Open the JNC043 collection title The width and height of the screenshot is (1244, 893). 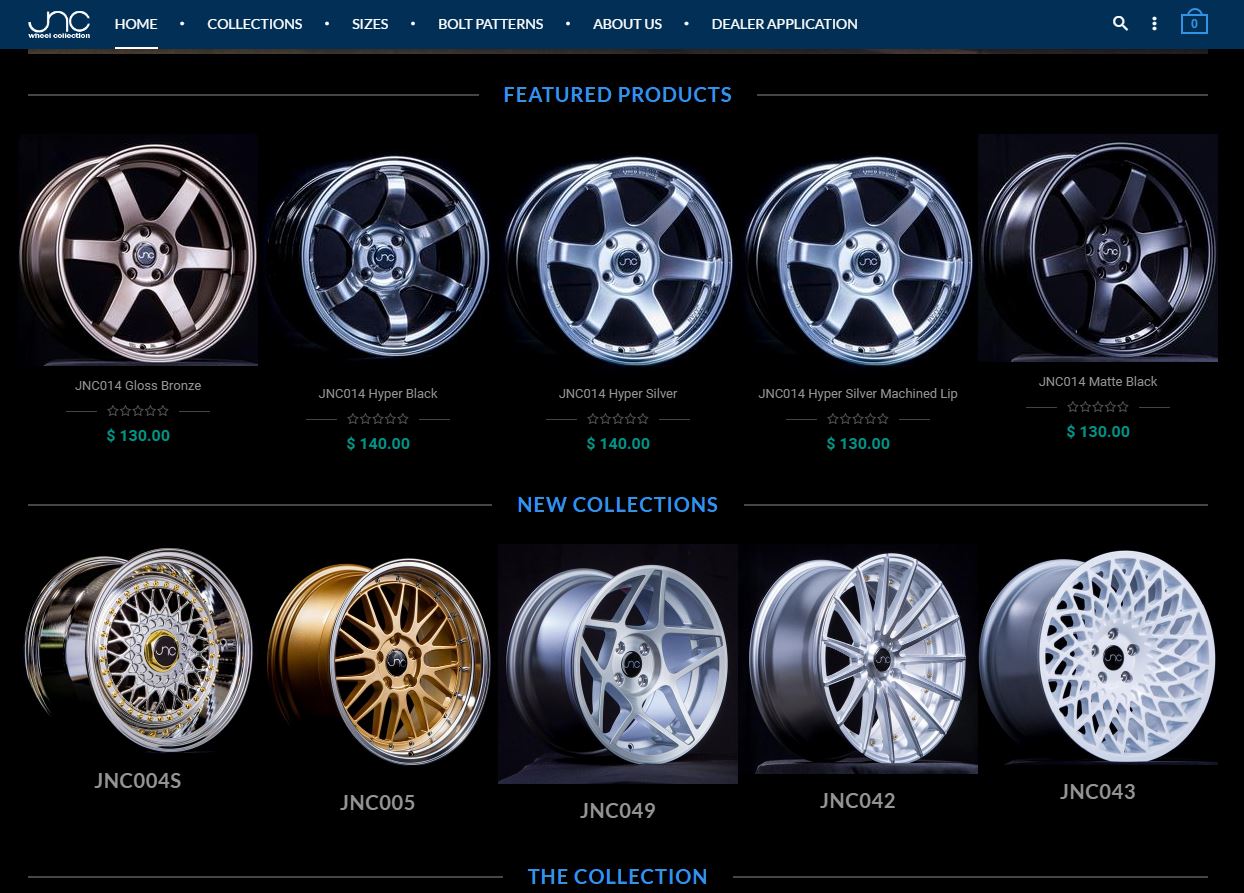(x=1098, y=792)
